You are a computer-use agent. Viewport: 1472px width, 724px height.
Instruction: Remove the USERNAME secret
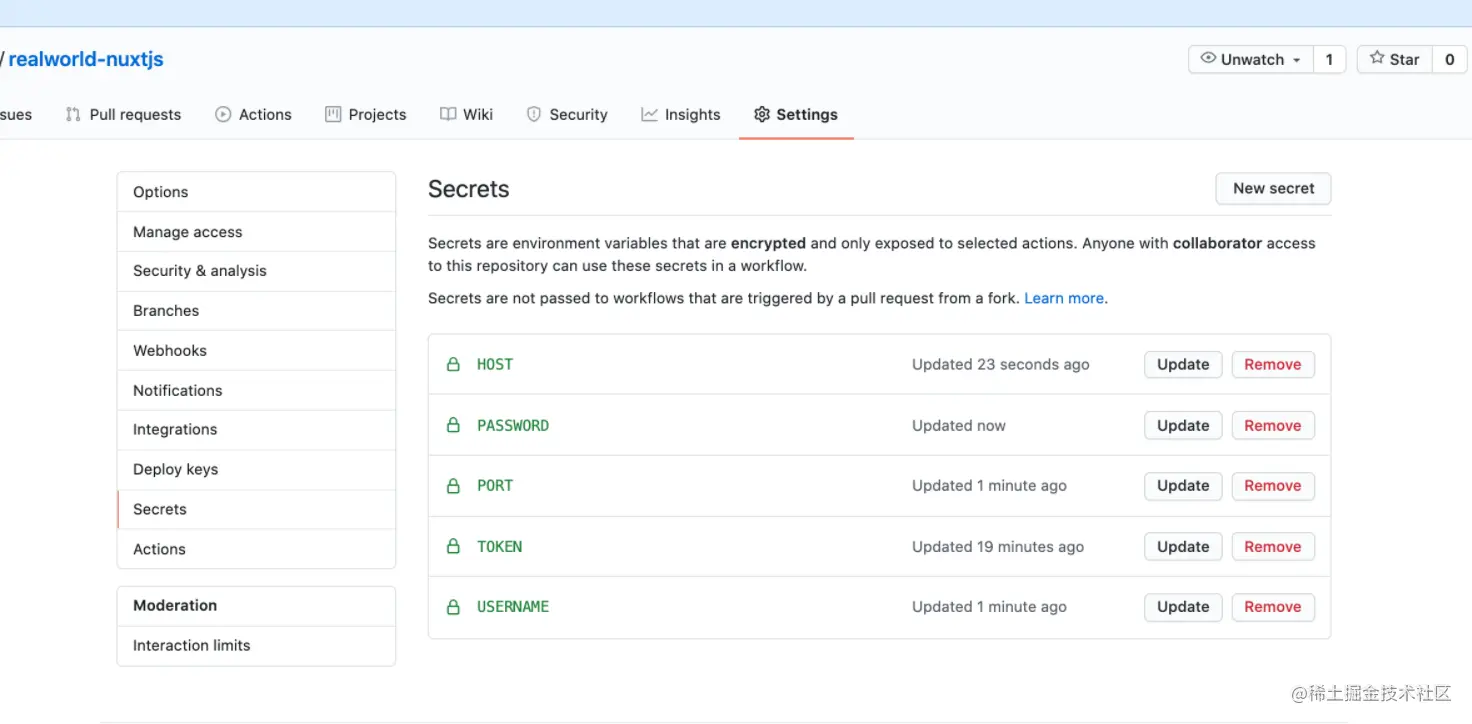click(x=1272, y=607)
